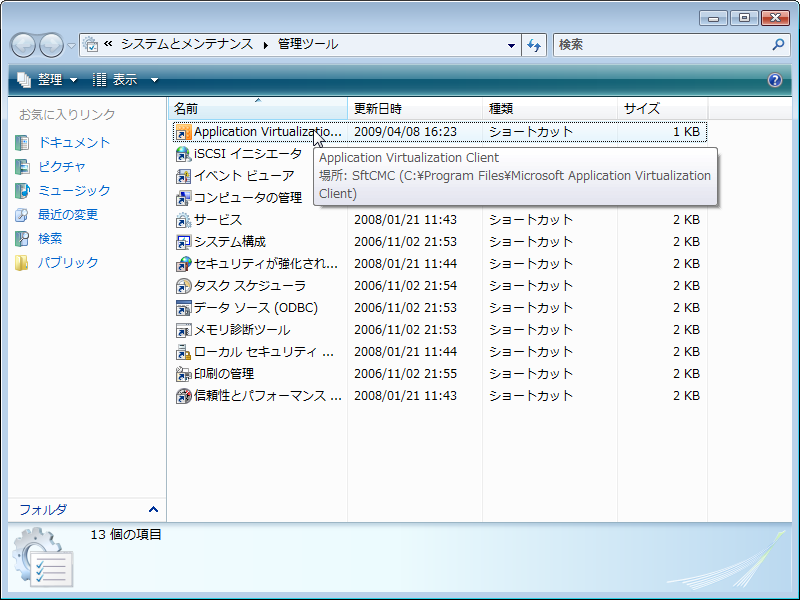Click the 整理 toolbar icon

click(x=24, y=80)
